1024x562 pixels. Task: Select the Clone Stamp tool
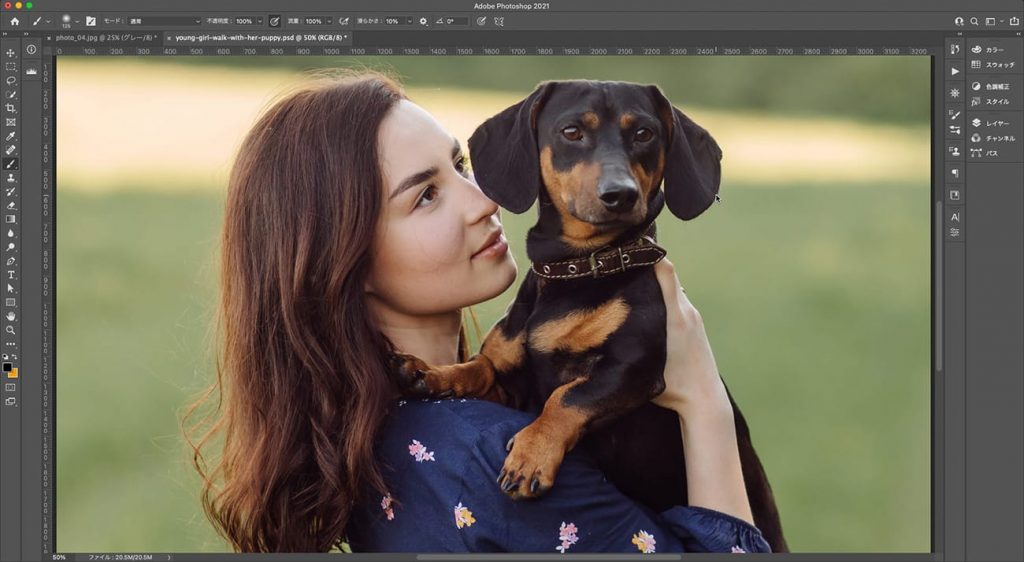pos(11,177)
